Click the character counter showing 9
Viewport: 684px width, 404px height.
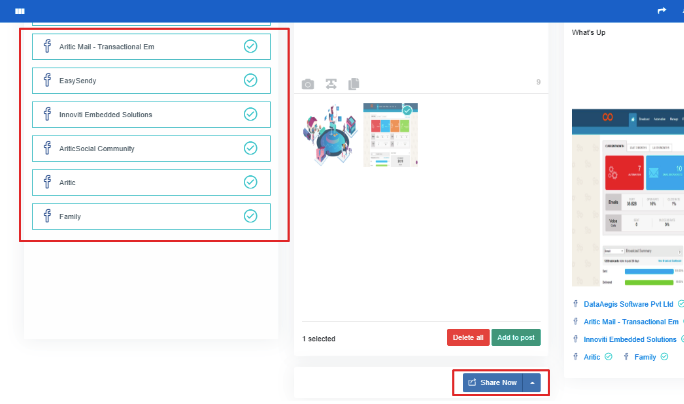tap(538, 82)
